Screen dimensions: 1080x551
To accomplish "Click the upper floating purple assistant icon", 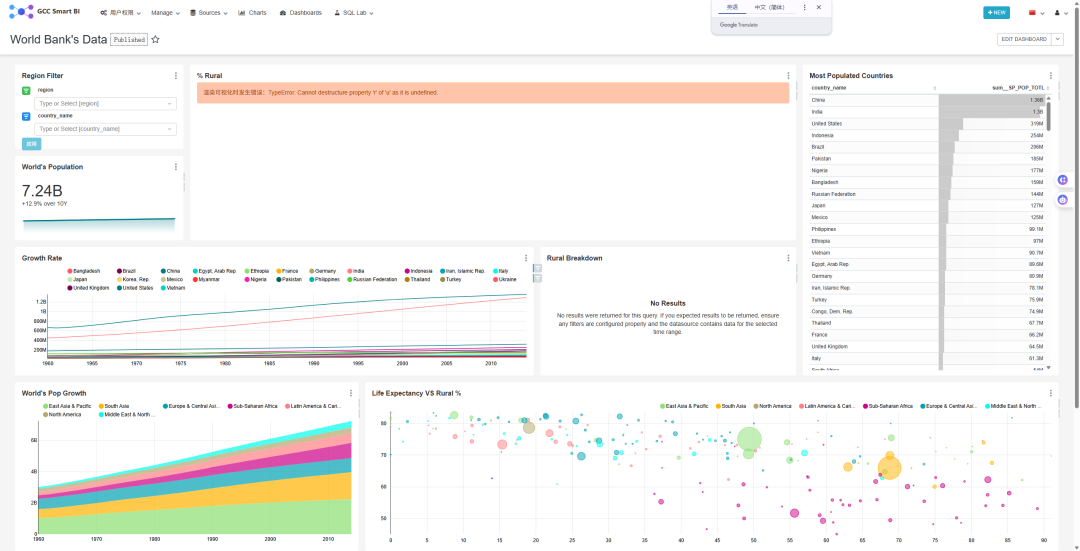I will [1063, 180].
